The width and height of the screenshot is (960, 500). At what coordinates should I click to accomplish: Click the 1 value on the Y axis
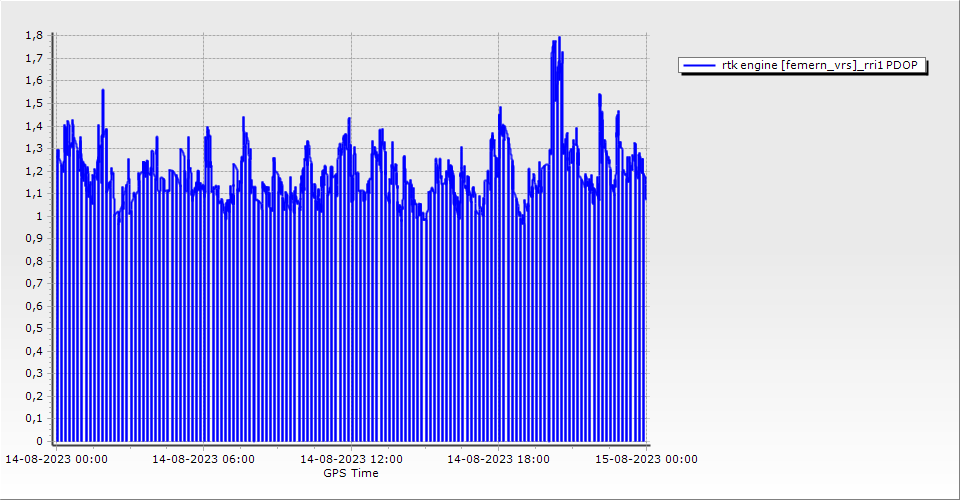[x=39, y=216]
